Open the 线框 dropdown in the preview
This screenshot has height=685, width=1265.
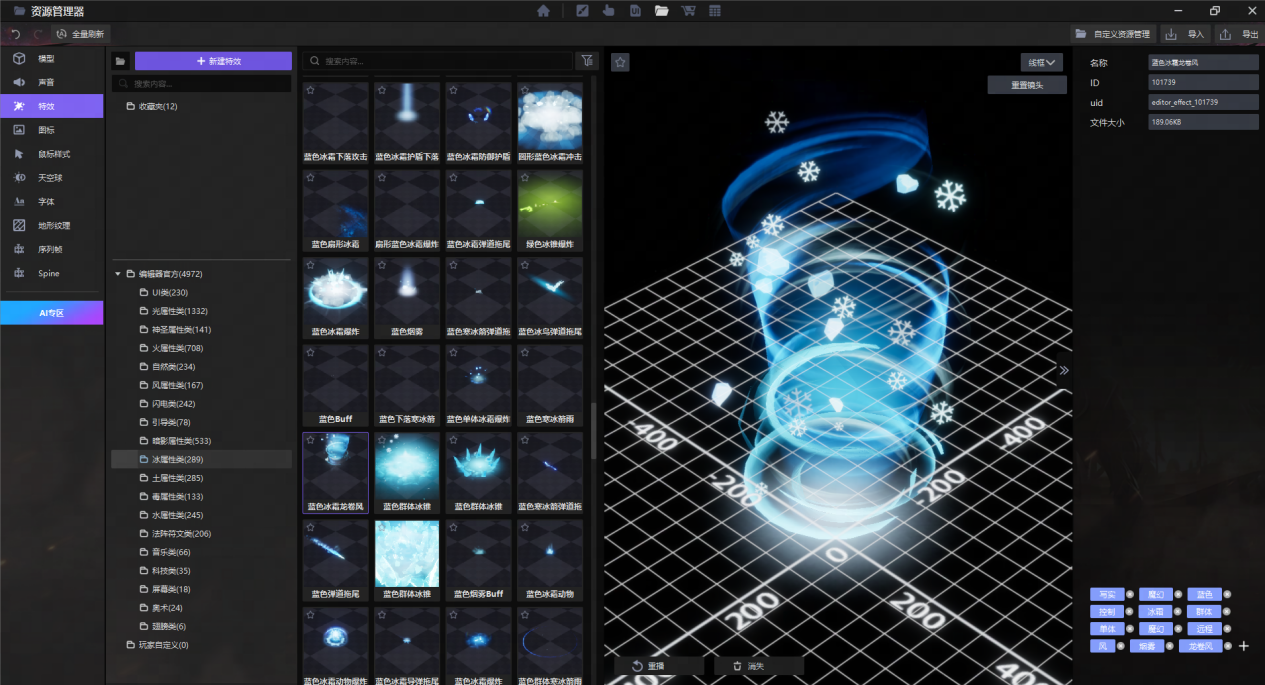(1042, 62)
